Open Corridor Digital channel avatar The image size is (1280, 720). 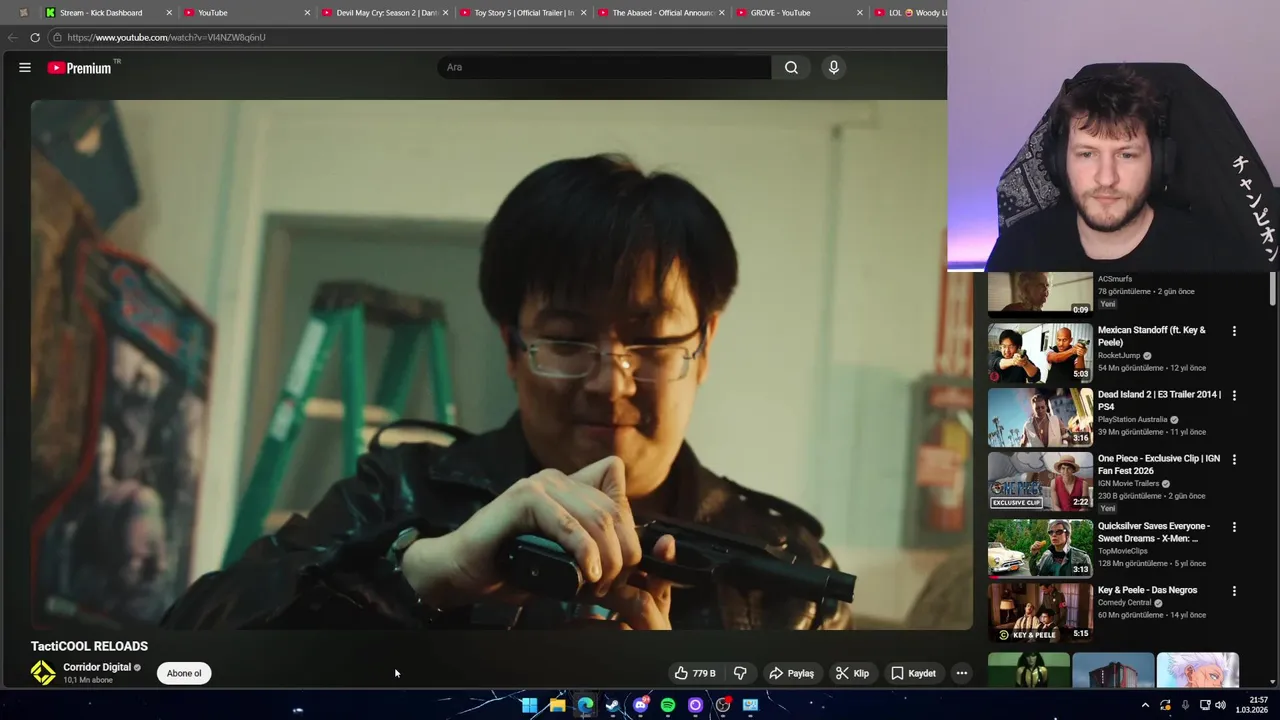coord(43,673)
